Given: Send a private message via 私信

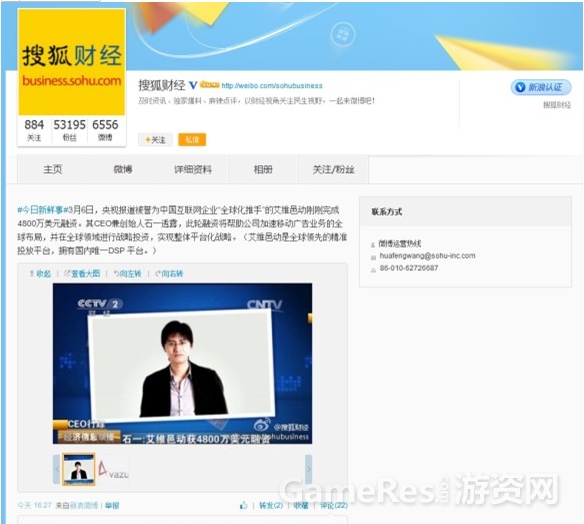Looking at the screenshot, I should (x=192, y=140).
